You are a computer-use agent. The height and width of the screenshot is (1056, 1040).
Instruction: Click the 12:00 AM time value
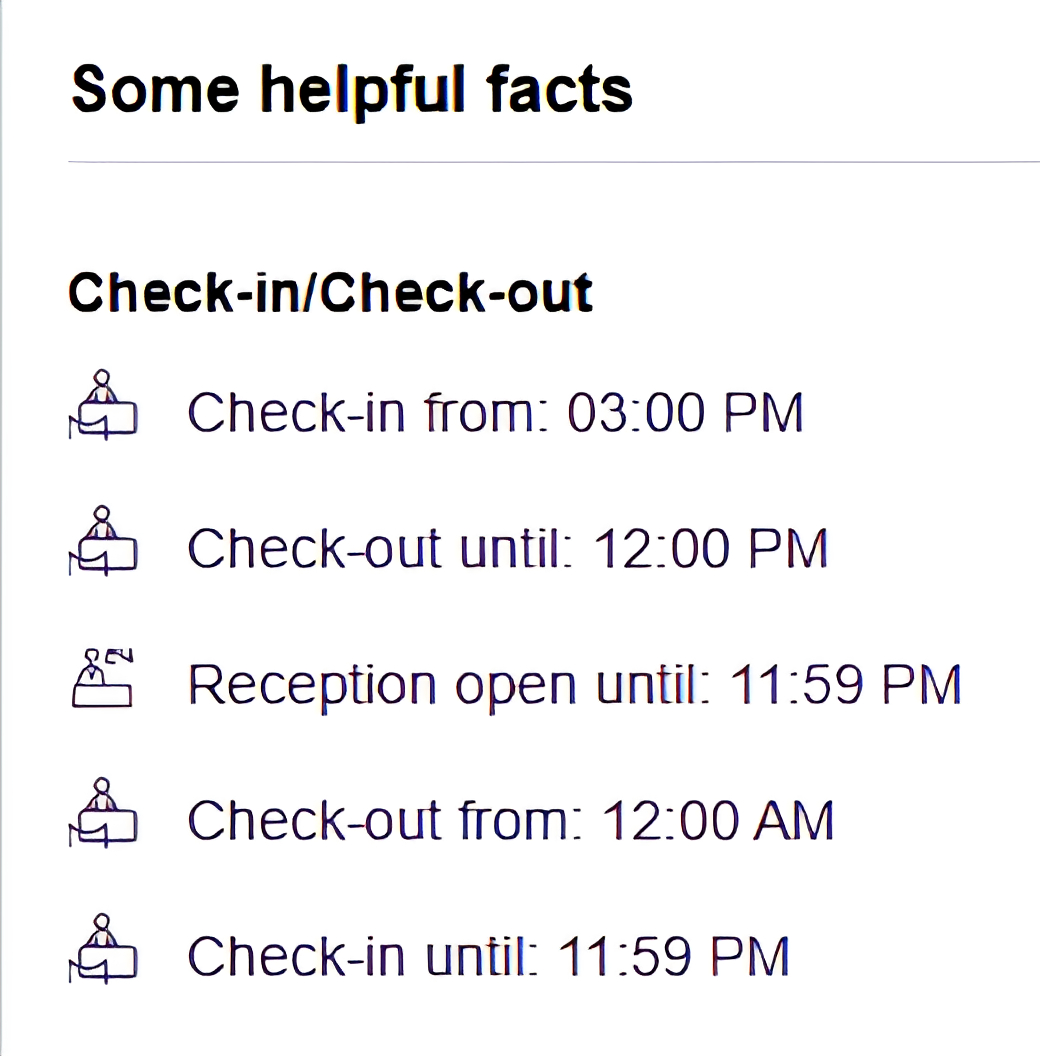[717, 820]
